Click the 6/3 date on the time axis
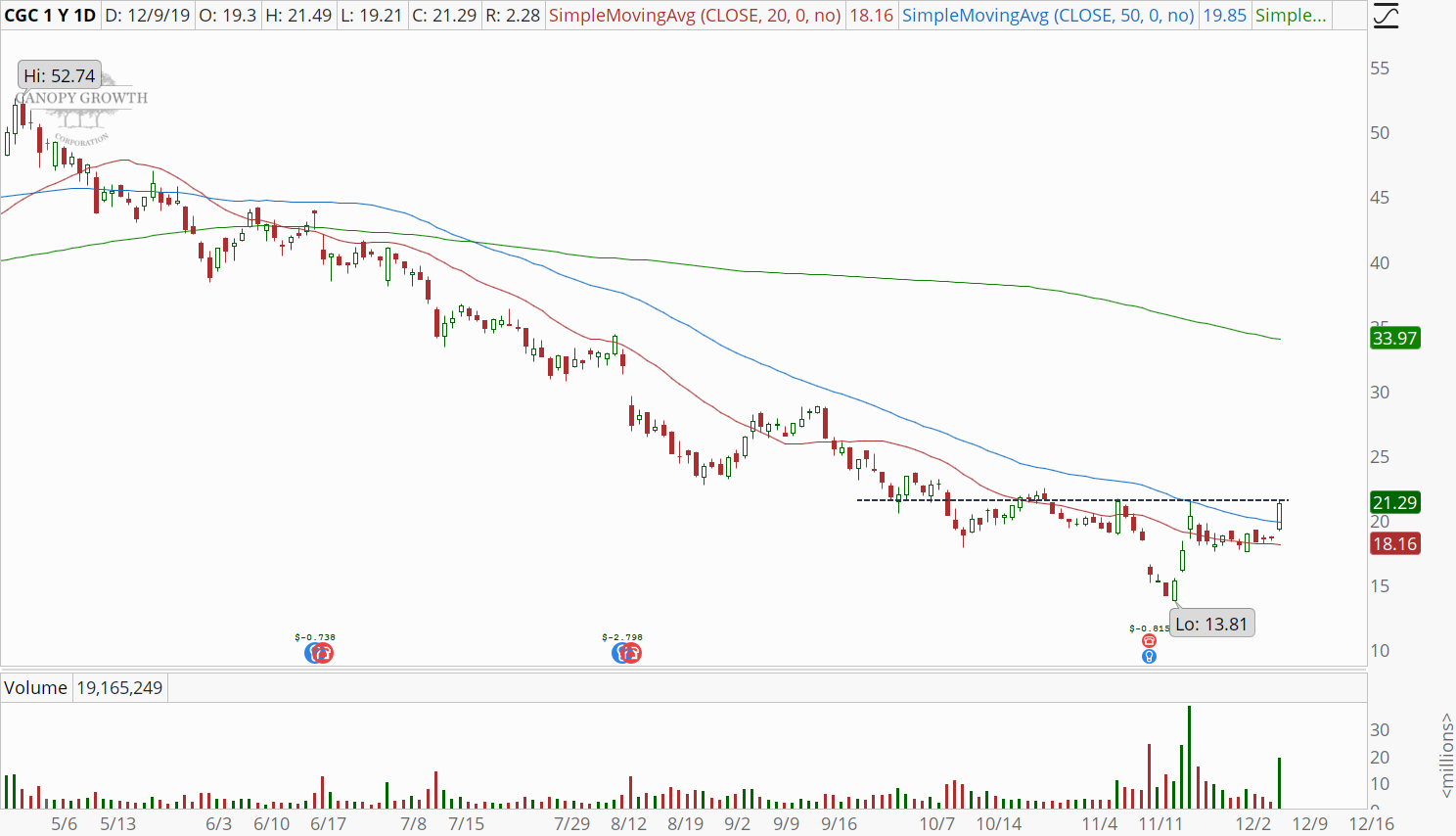Screen dimensions: 1456x836 [219, 824]
